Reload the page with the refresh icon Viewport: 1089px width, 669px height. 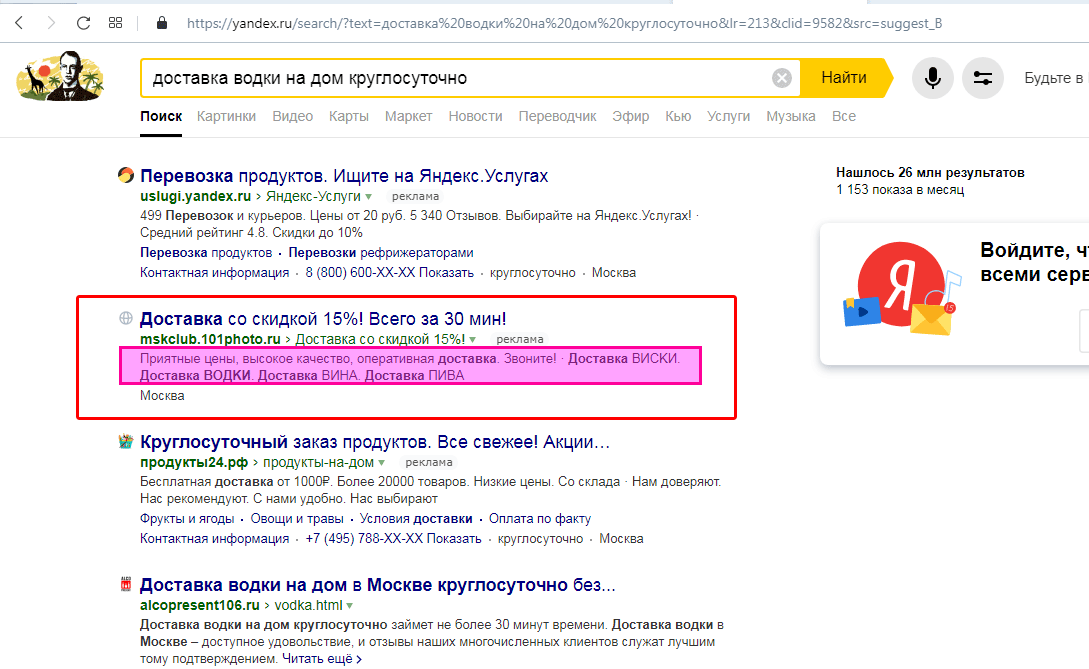coord(83,23)
